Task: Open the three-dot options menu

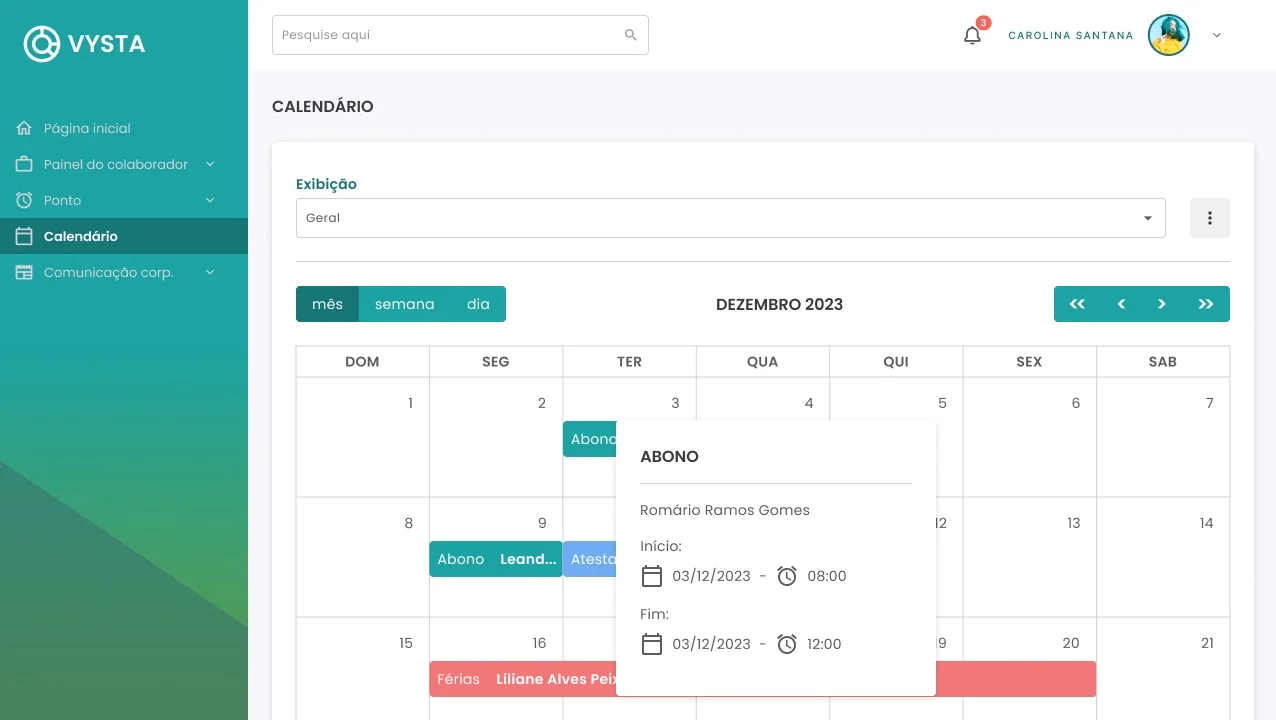Action: 1210,218
